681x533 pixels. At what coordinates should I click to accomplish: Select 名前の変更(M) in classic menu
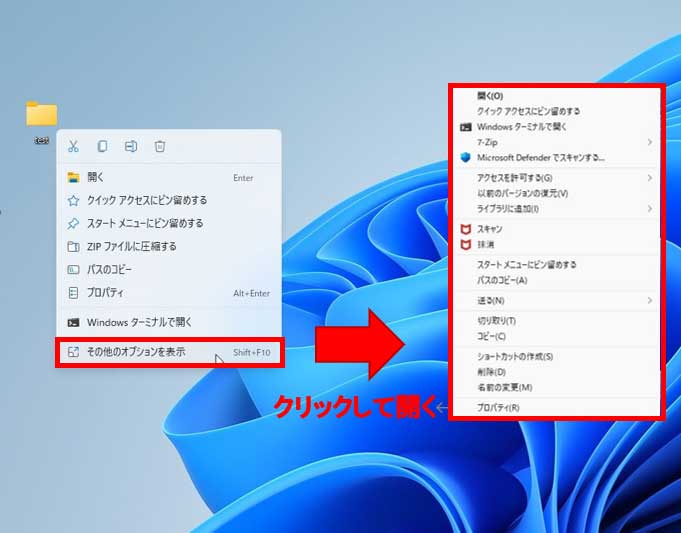[x=505, y=387]
